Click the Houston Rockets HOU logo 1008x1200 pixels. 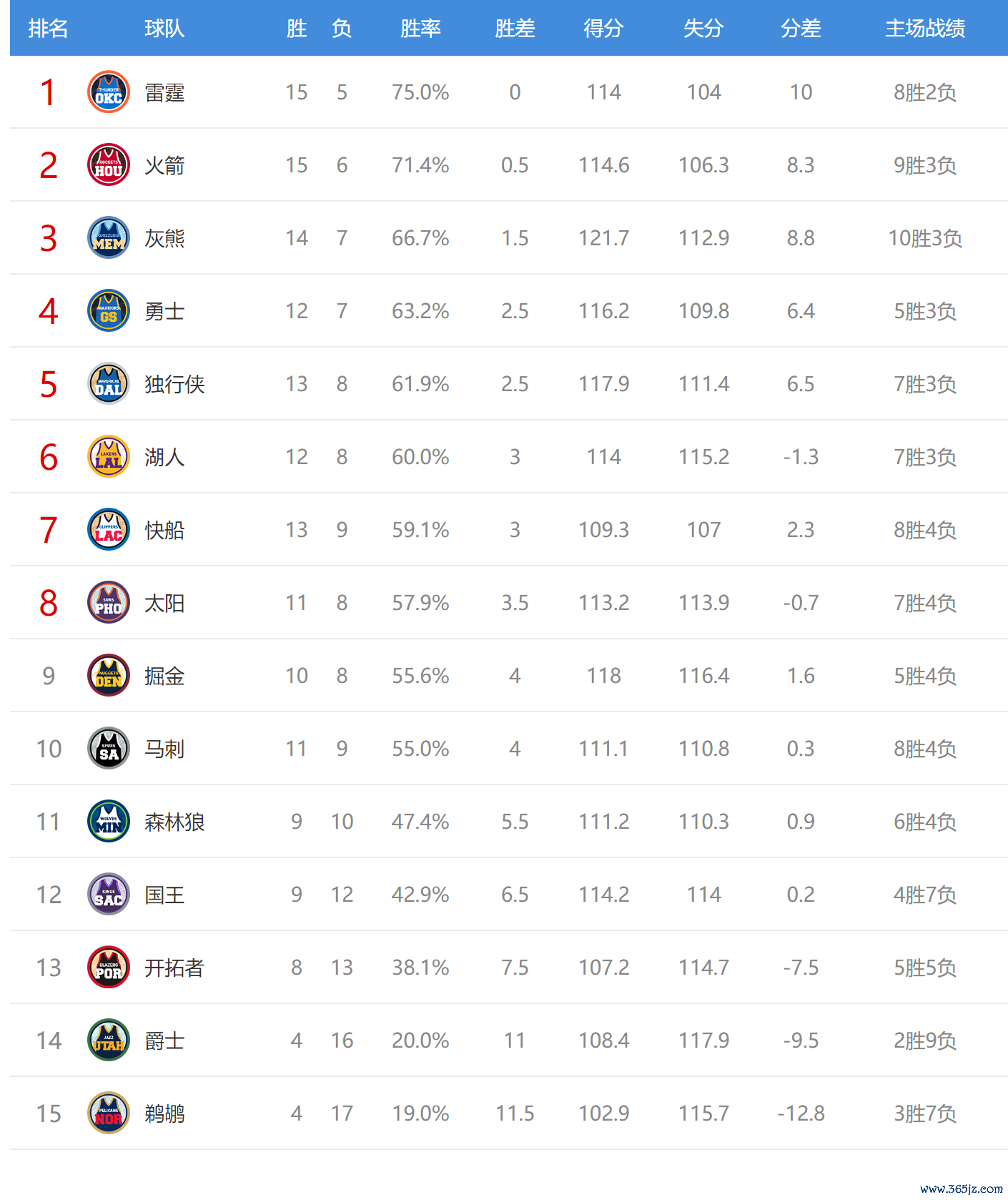[109, 165]
